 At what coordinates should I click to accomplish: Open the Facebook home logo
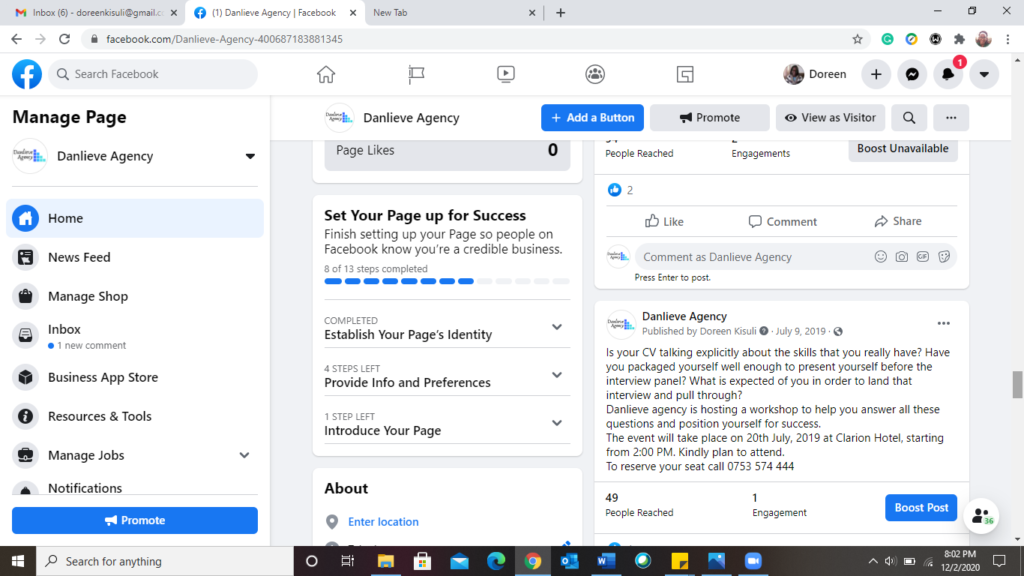[x=27, y=74]
